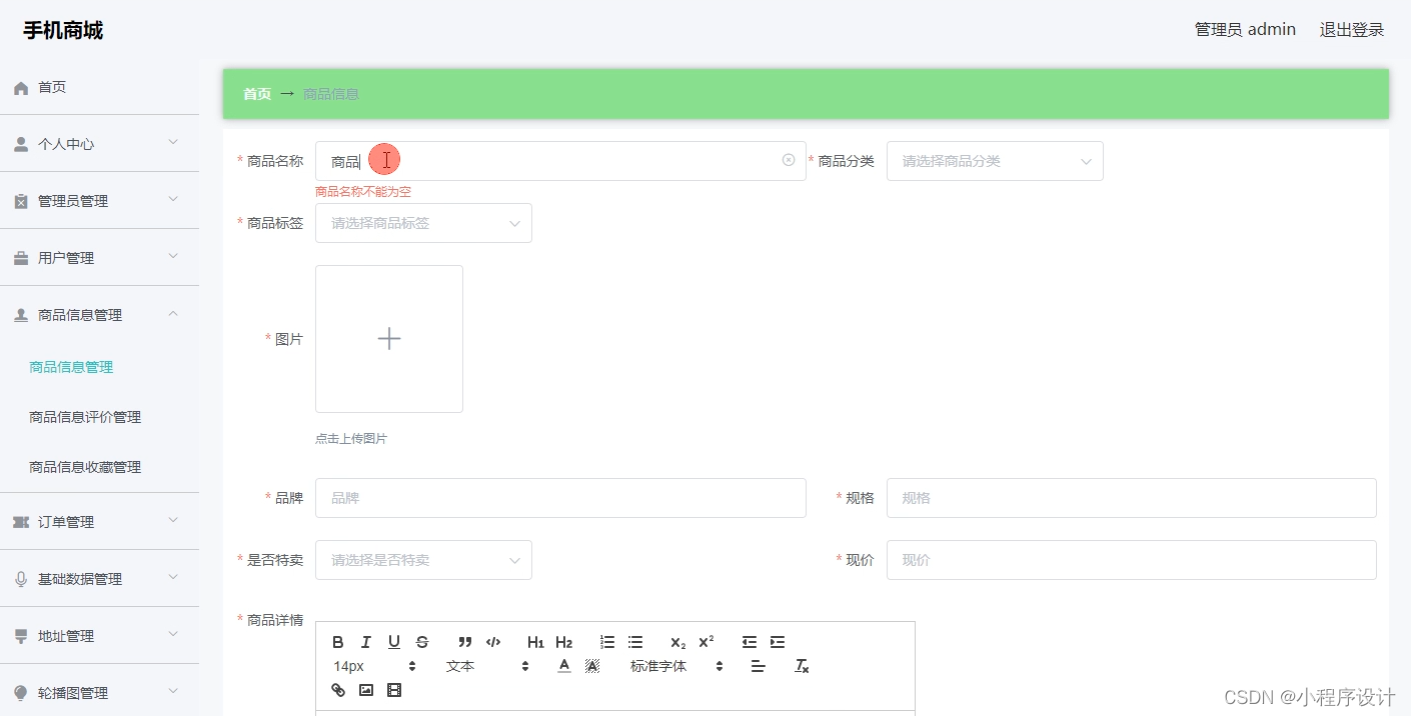The width and height of the screenshot is (1411, 716).
Task: Collapse the 商品信息管理 parent menu
Action: (x=99, y=314)
